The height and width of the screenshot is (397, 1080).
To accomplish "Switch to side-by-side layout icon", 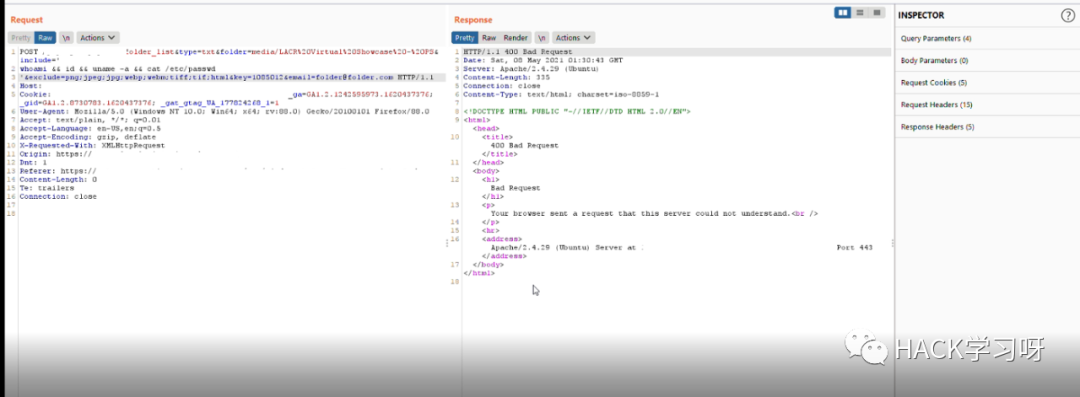I will pos(842,12).
